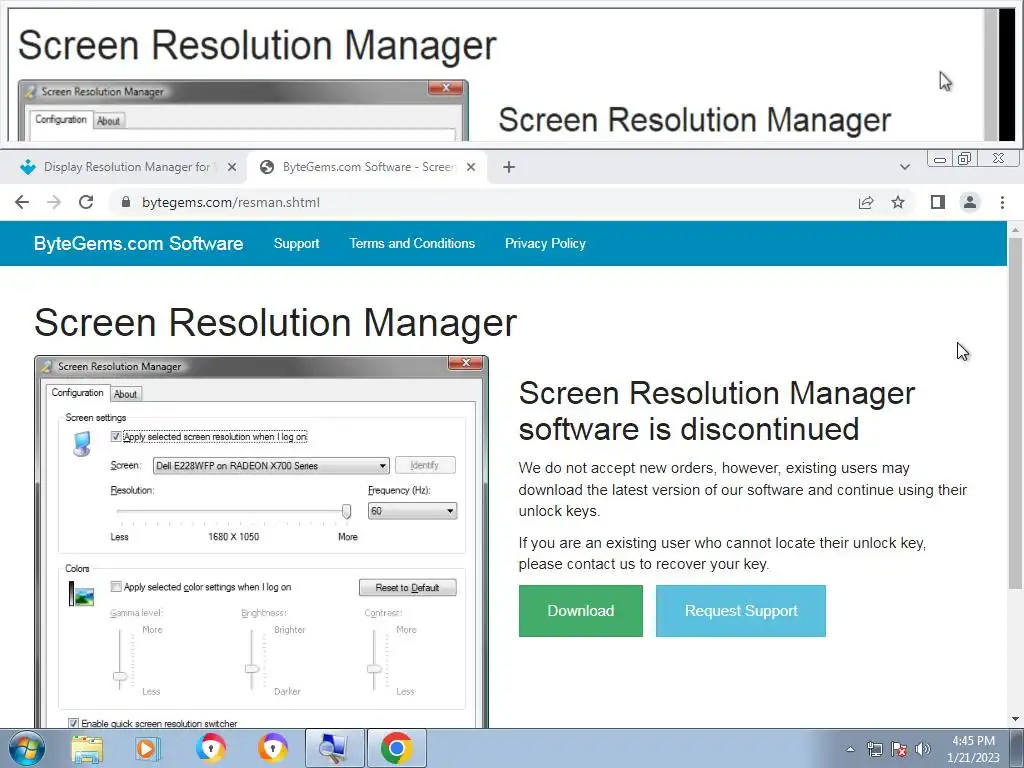Open the tab search chevron dropdown
The width and height of the screenshot is (1024, 768).
pyautogui.click(x=904, y=167)
